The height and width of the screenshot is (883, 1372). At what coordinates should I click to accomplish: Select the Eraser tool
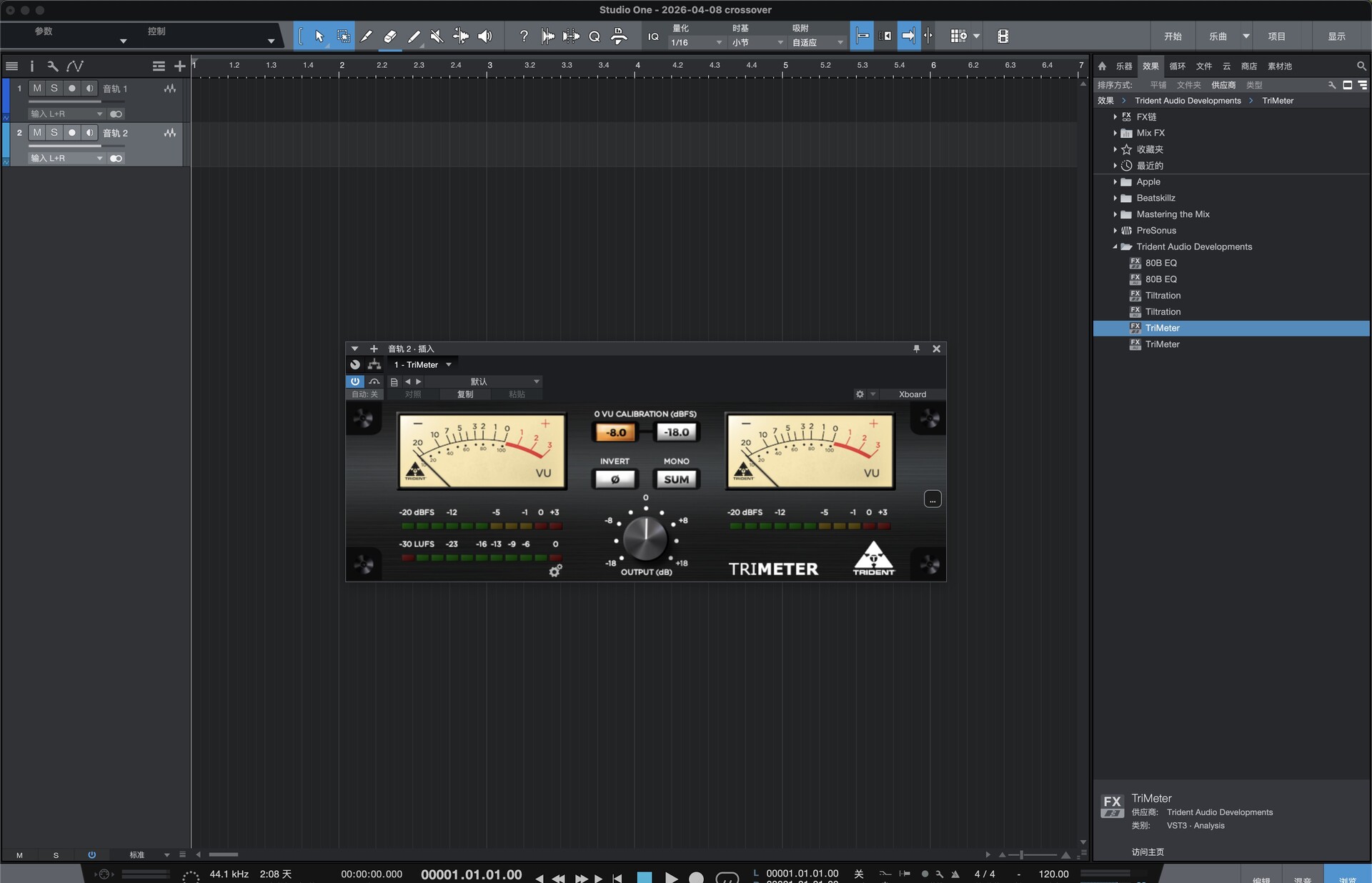tap(389, 36)
